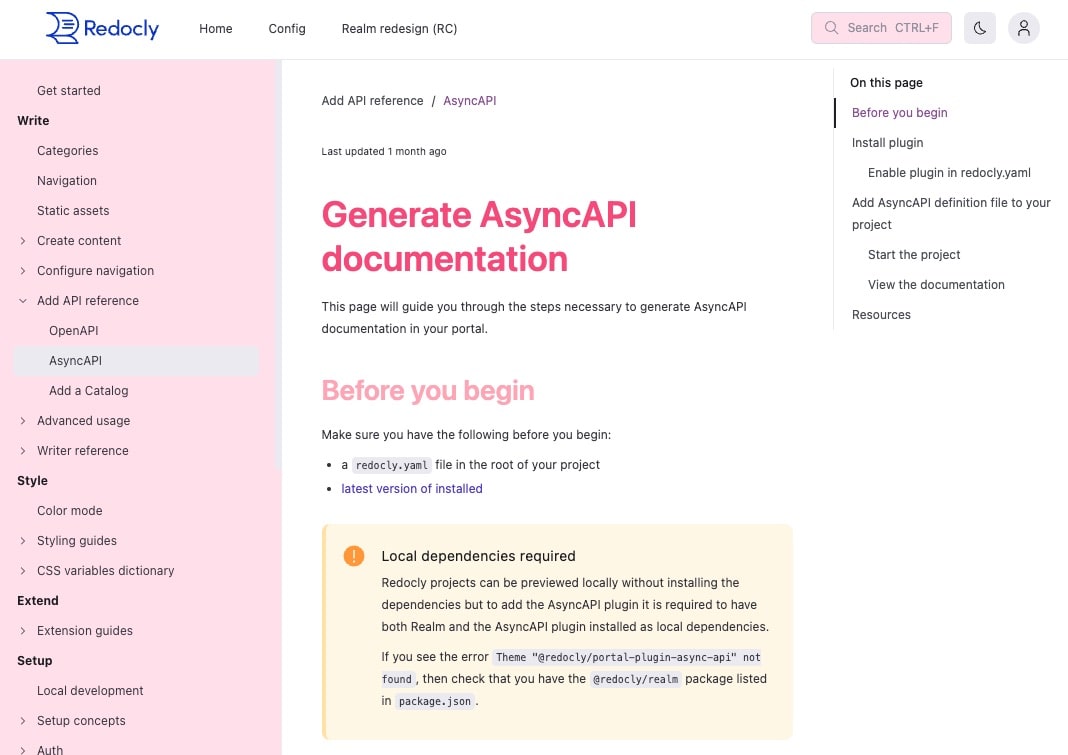1068x755 pixels.
Task: Click Style section heading in sidebar
Action: pos(32,480)
